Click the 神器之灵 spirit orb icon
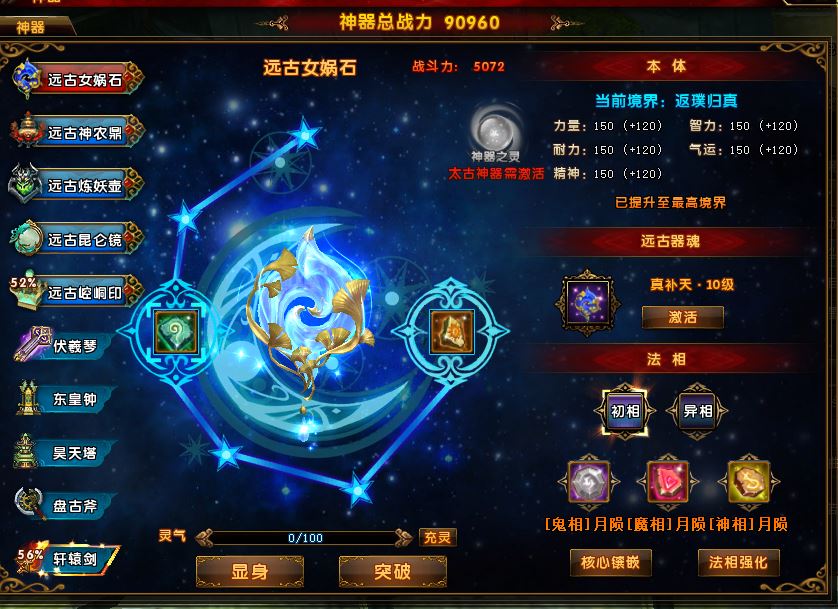Image resolution: width=838 pixels, height=609 pixels. [x=495, y=130]
